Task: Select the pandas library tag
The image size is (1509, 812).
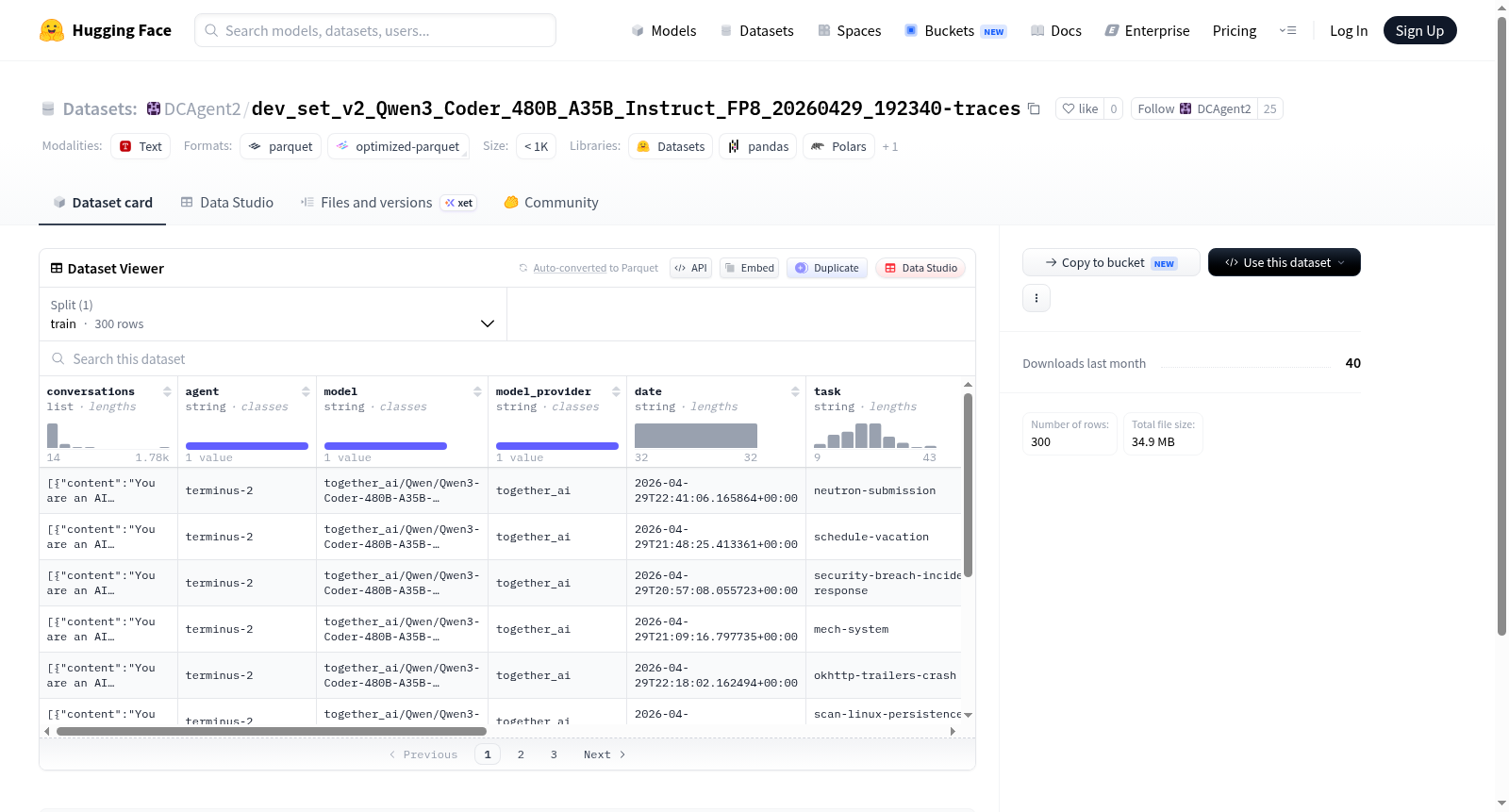Action: click(x=758, y=146)
